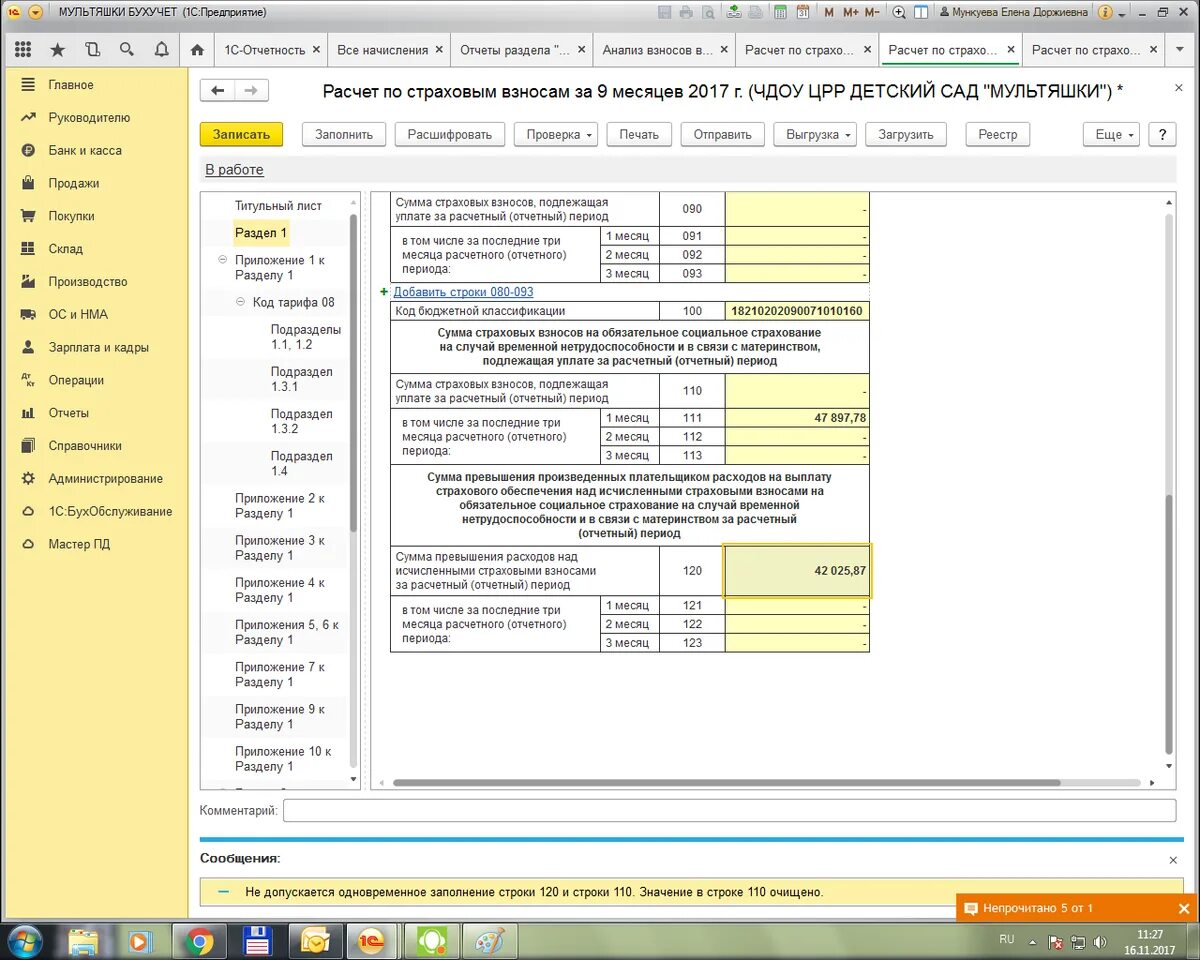Select Приложение 9 к Разделу 1
1200x960 pixels.
pyautogui.click(x=279, y=716)
